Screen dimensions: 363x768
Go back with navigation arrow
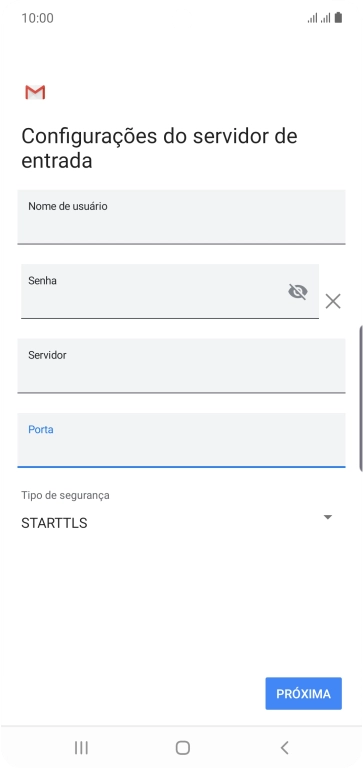(x=285, y=747)
